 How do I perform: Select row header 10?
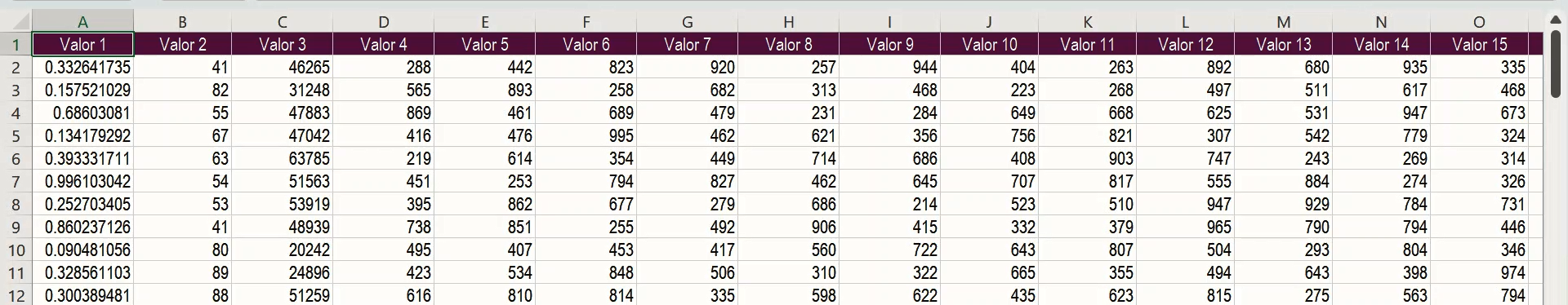[16, 250]
